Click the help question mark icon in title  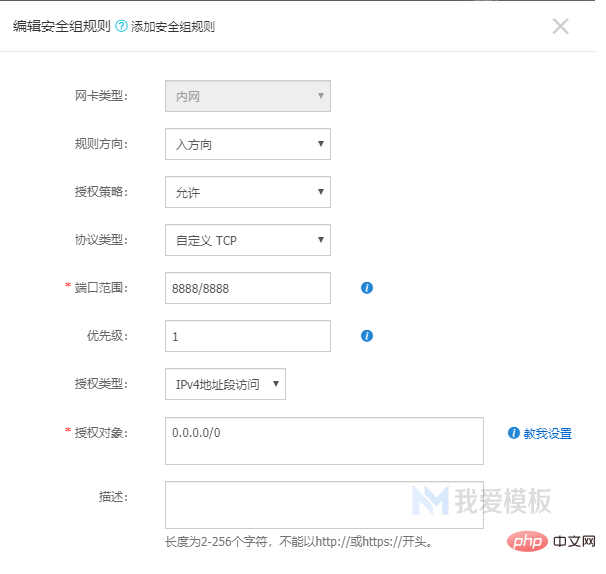(x=121, y=26)
